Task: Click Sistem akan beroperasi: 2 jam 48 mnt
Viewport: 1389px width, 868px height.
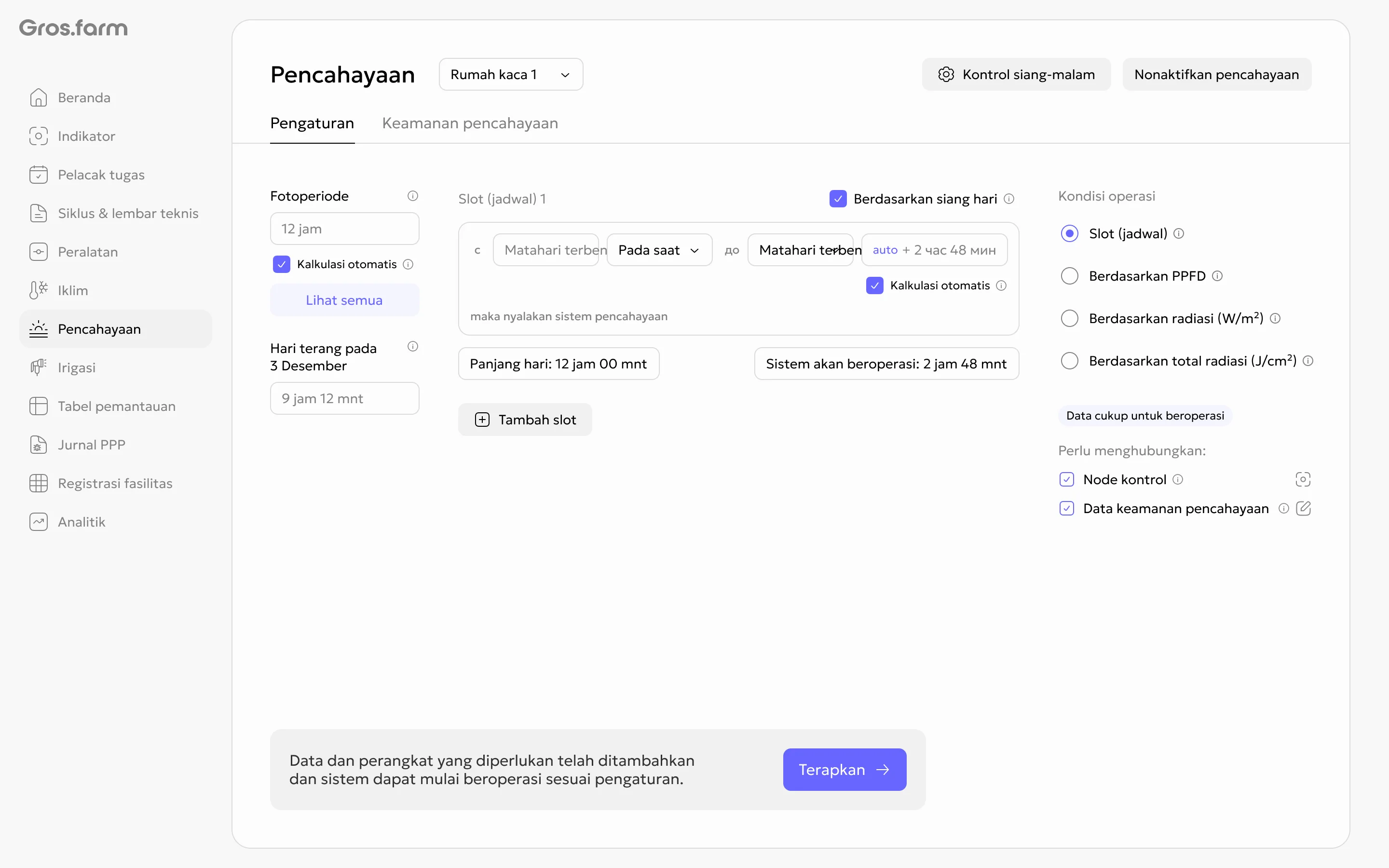Action: (887, 364)
